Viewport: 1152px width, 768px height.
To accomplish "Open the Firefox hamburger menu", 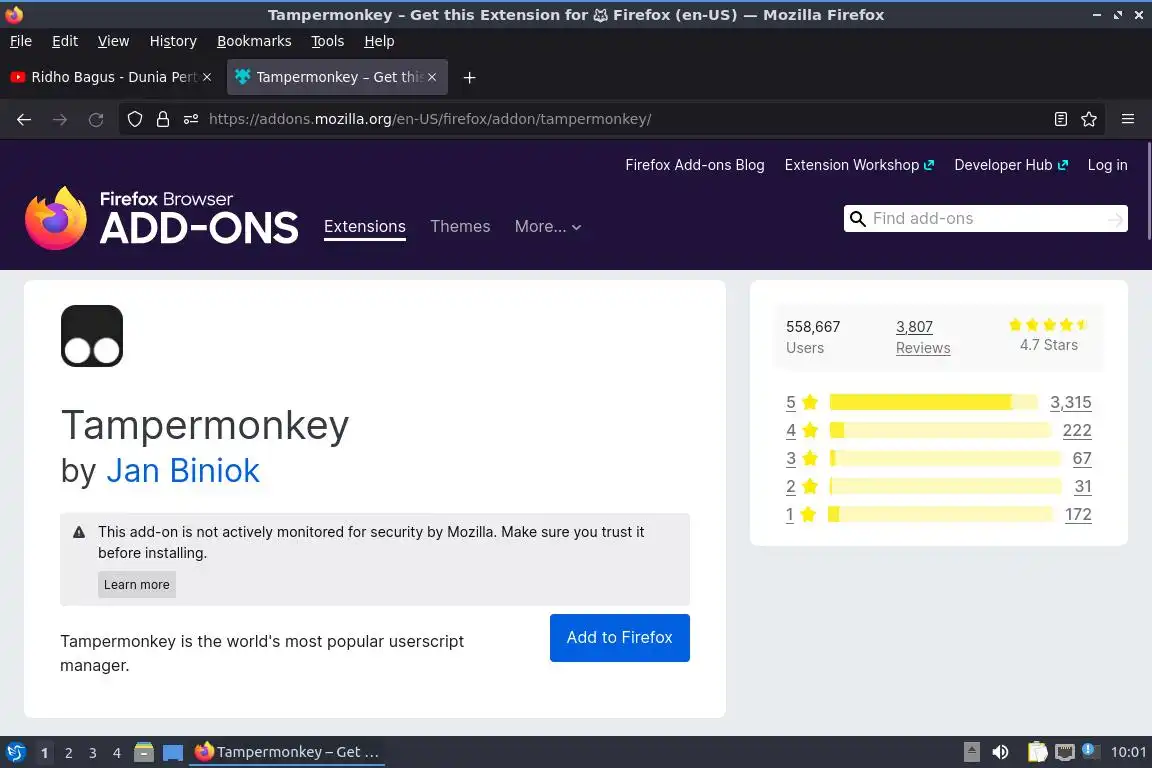I will 1128,119.
